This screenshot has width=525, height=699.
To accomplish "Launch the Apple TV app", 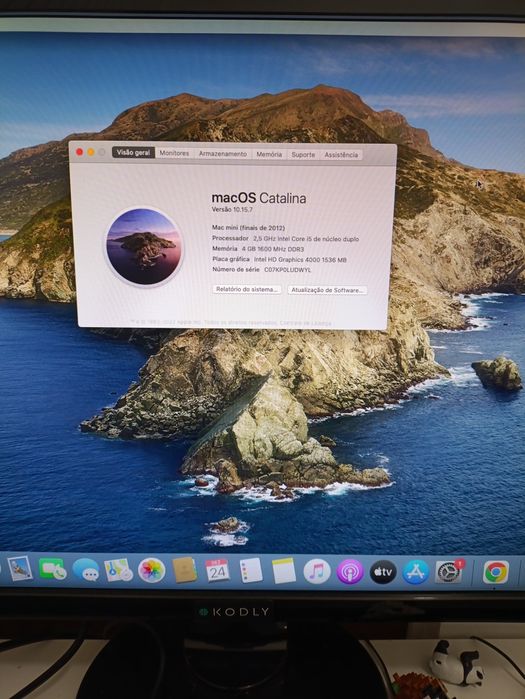I will point(383,572).
